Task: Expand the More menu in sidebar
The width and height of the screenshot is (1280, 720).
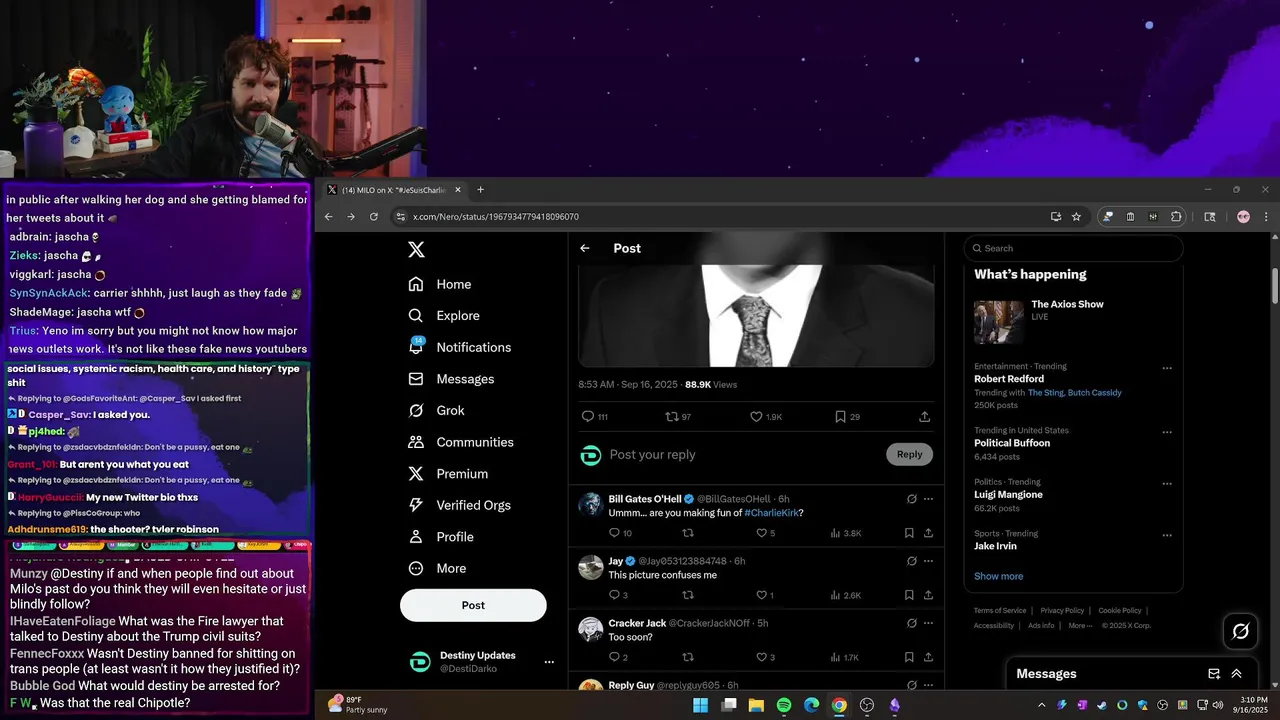Action: pyautogui.click(x=438, y=568)
